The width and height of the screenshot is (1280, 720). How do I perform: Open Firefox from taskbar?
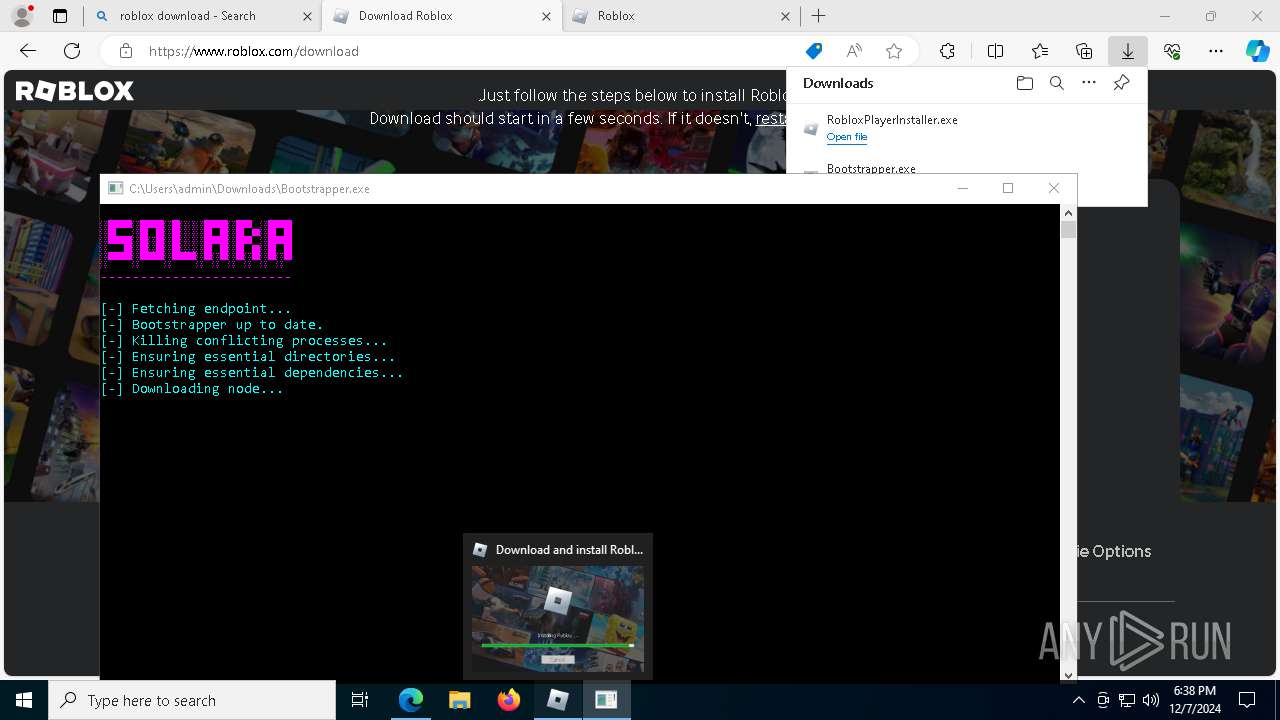coord(509,700)
